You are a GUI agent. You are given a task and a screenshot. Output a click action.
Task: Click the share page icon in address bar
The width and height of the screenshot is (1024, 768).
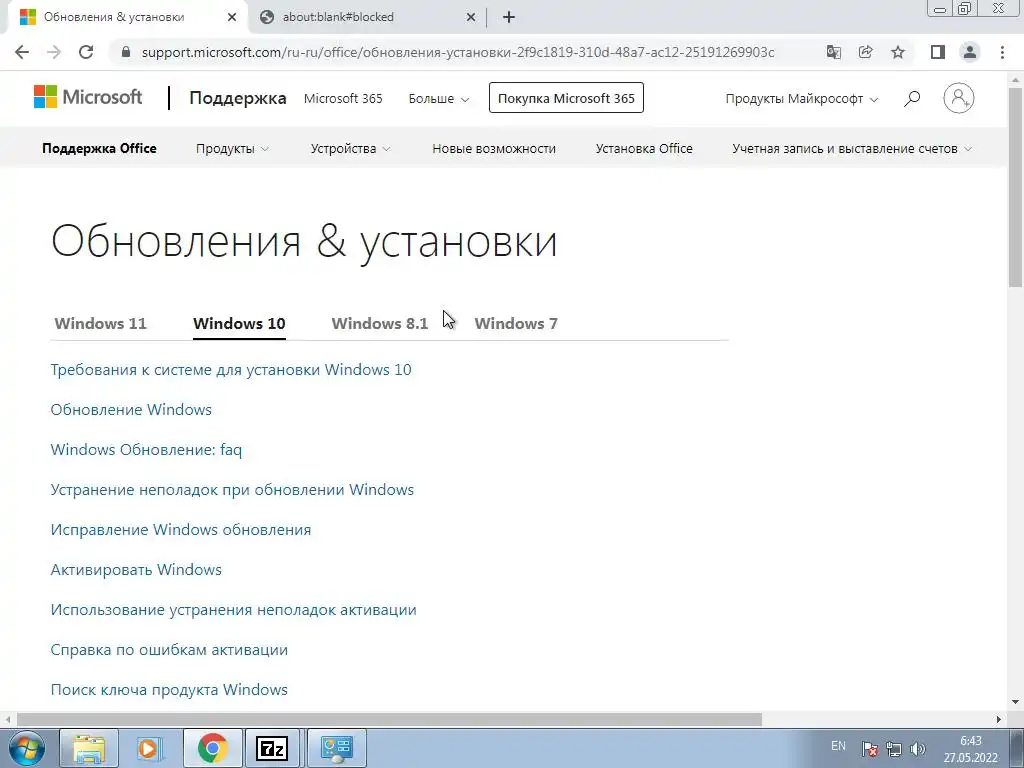click(866, 52)
